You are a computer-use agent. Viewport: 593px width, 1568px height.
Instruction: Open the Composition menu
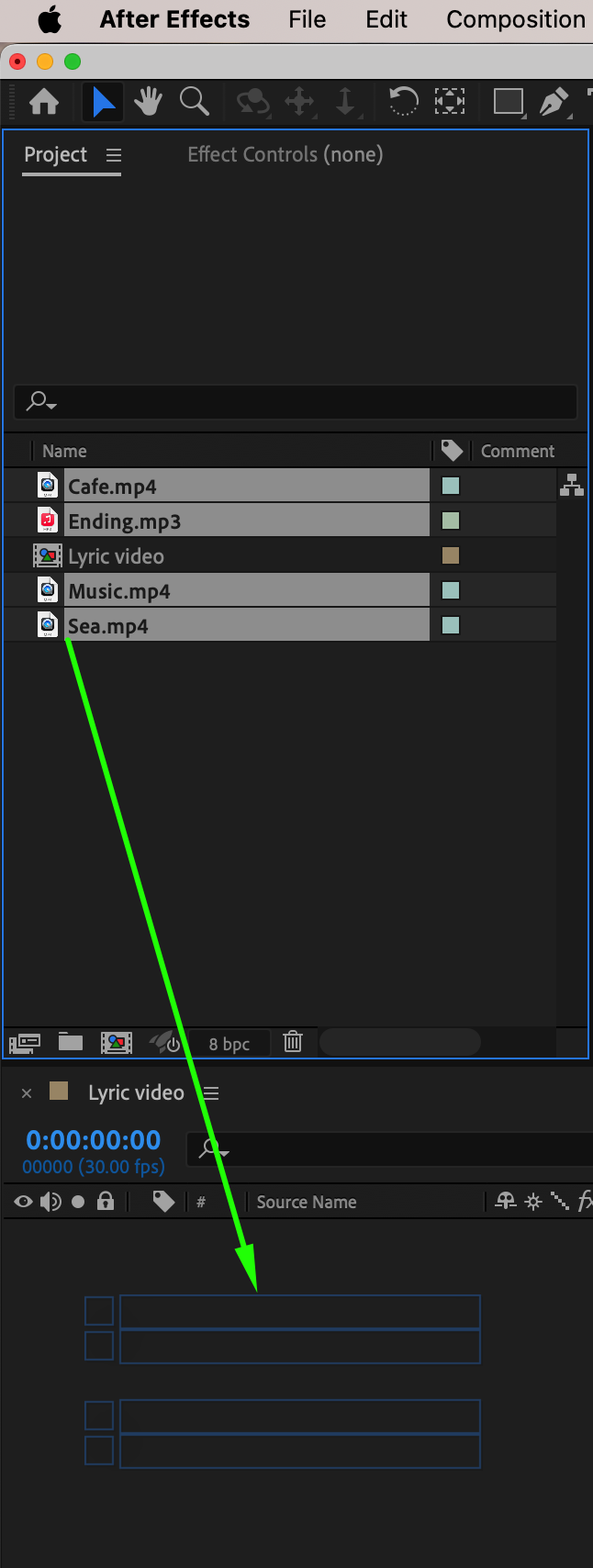[x=515, y=19]
